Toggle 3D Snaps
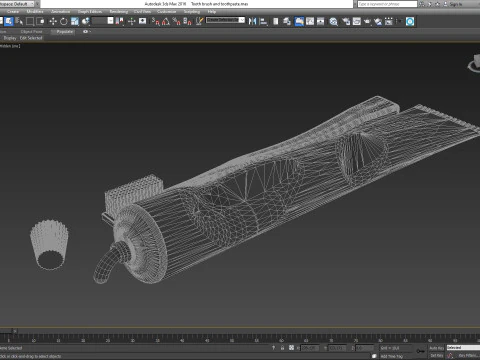This screenshot has width=480, height=360. 156,21
